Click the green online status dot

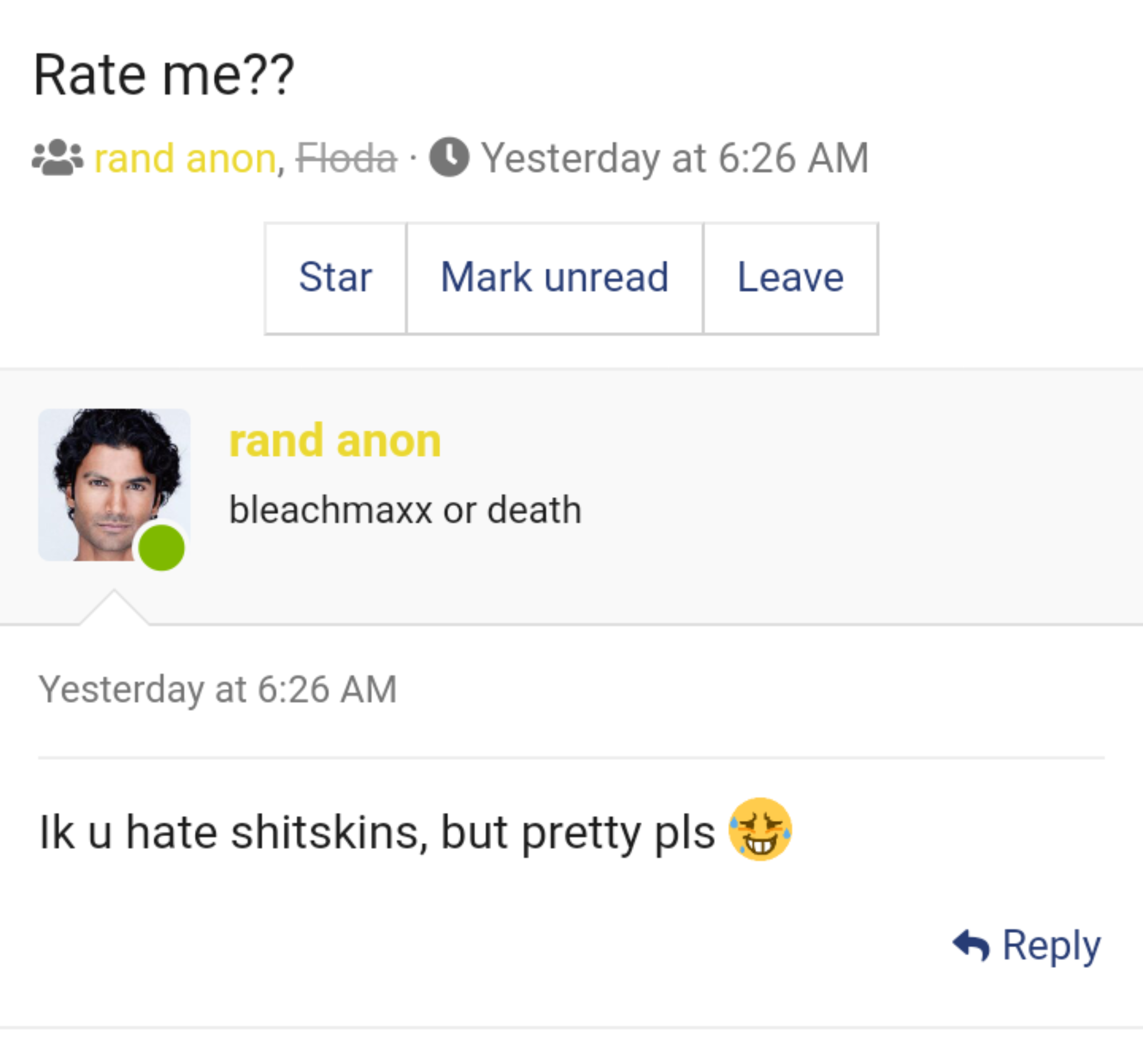coord(161,548)
